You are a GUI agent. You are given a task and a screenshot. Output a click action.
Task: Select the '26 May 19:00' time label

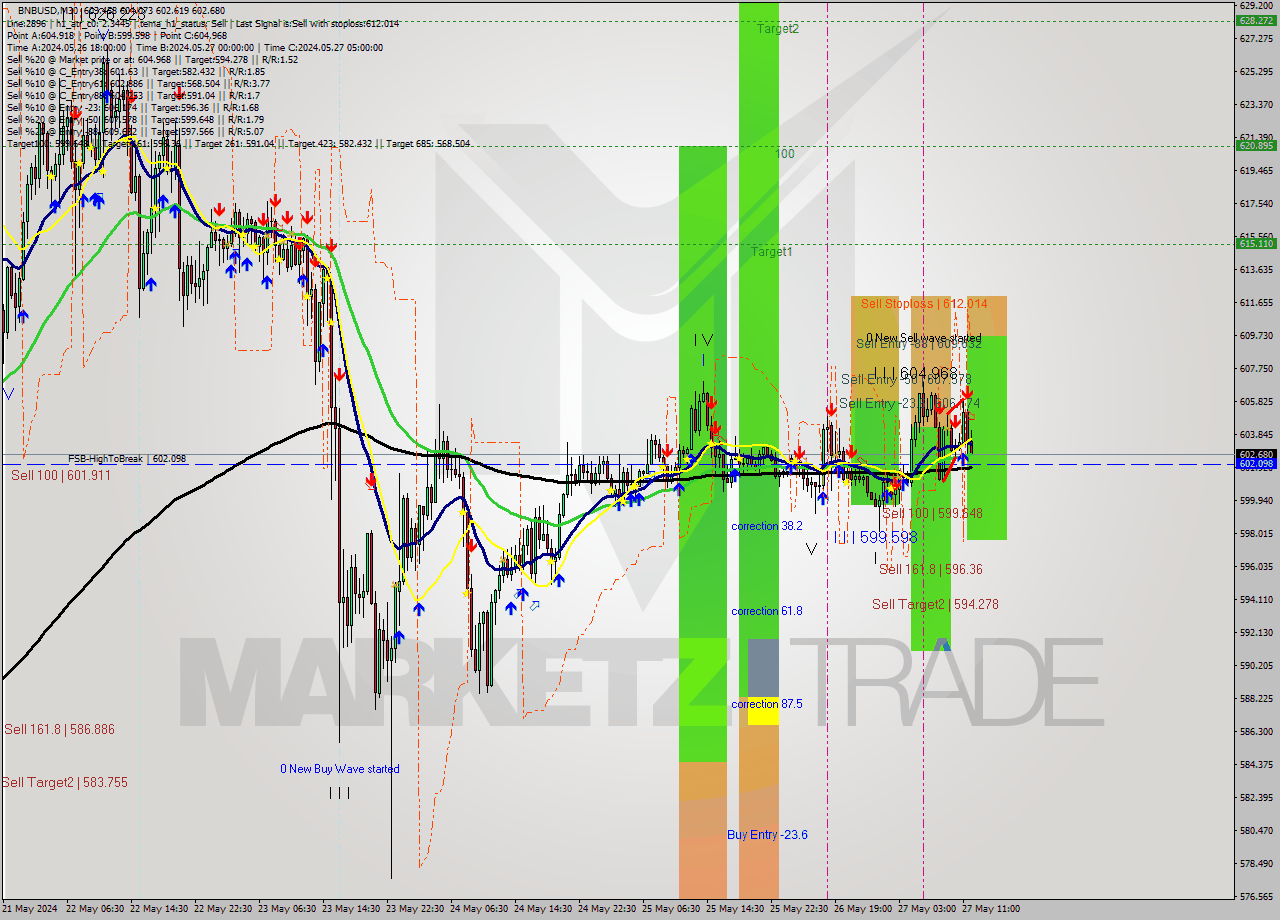(x=863, y=909)
